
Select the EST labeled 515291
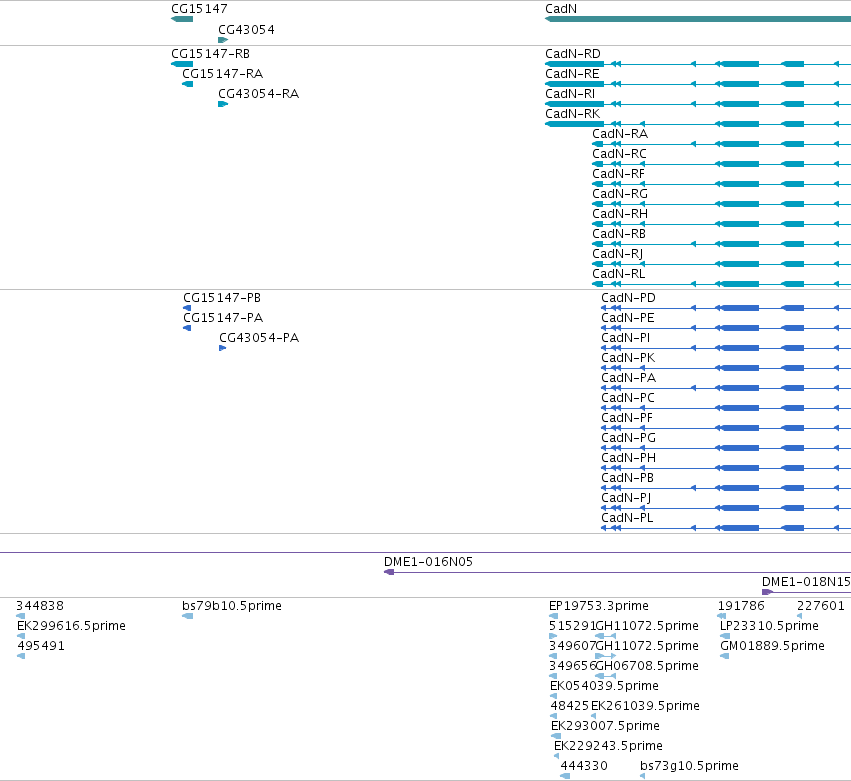[x=573, y=626]
